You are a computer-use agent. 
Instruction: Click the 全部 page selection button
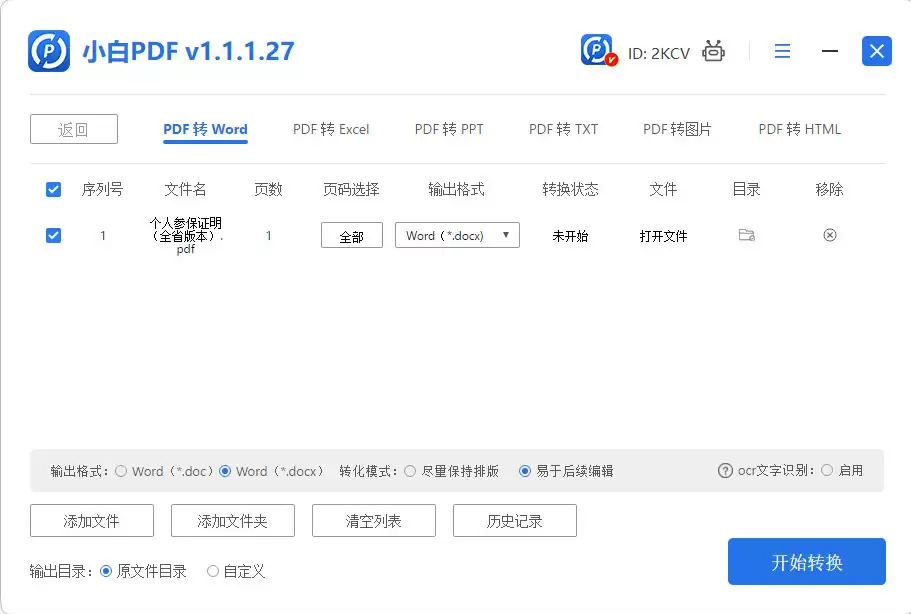pyautogui.click(x=351, y=235)
